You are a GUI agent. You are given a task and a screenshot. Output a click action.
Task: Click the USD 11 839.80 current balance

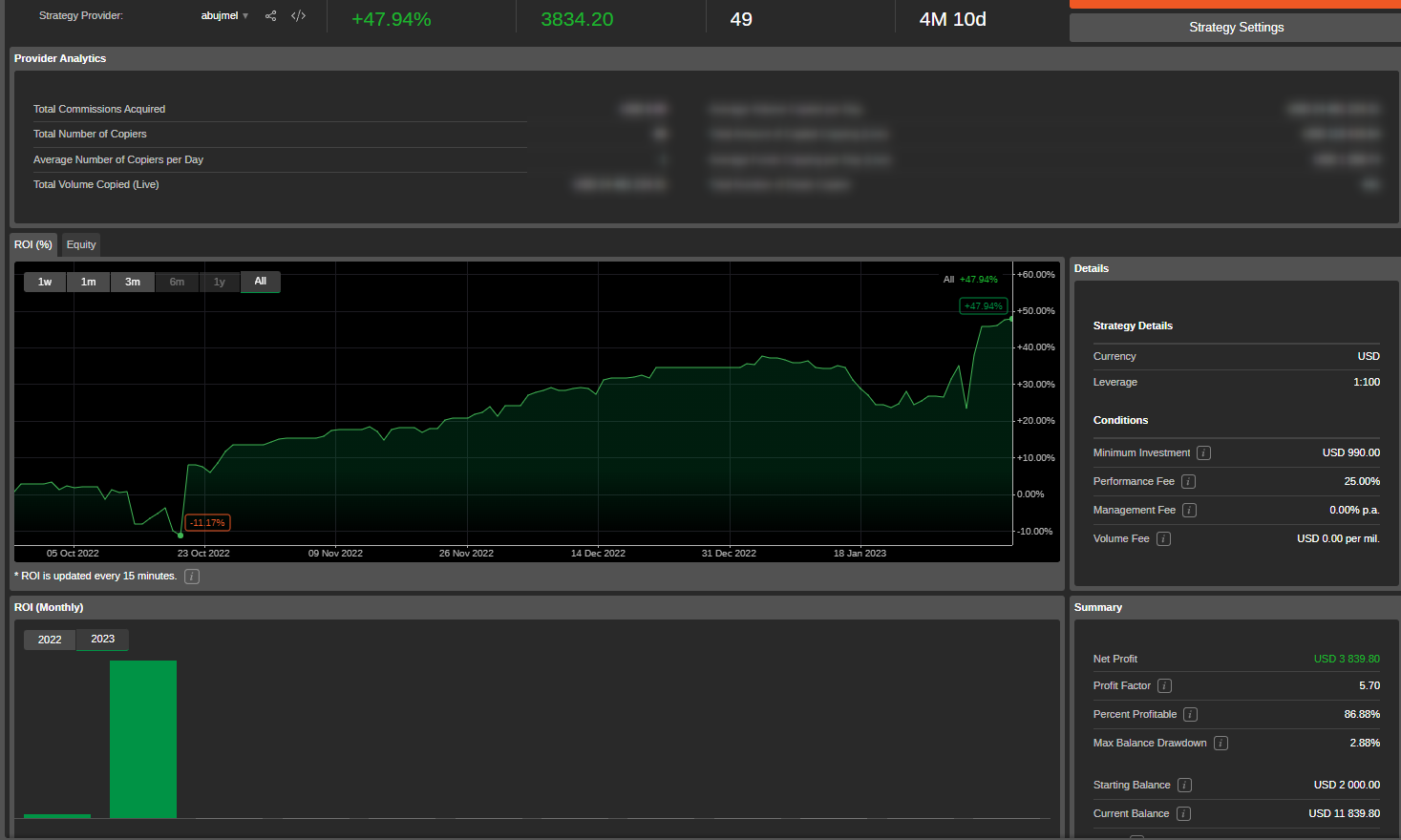coord(1345,814)
